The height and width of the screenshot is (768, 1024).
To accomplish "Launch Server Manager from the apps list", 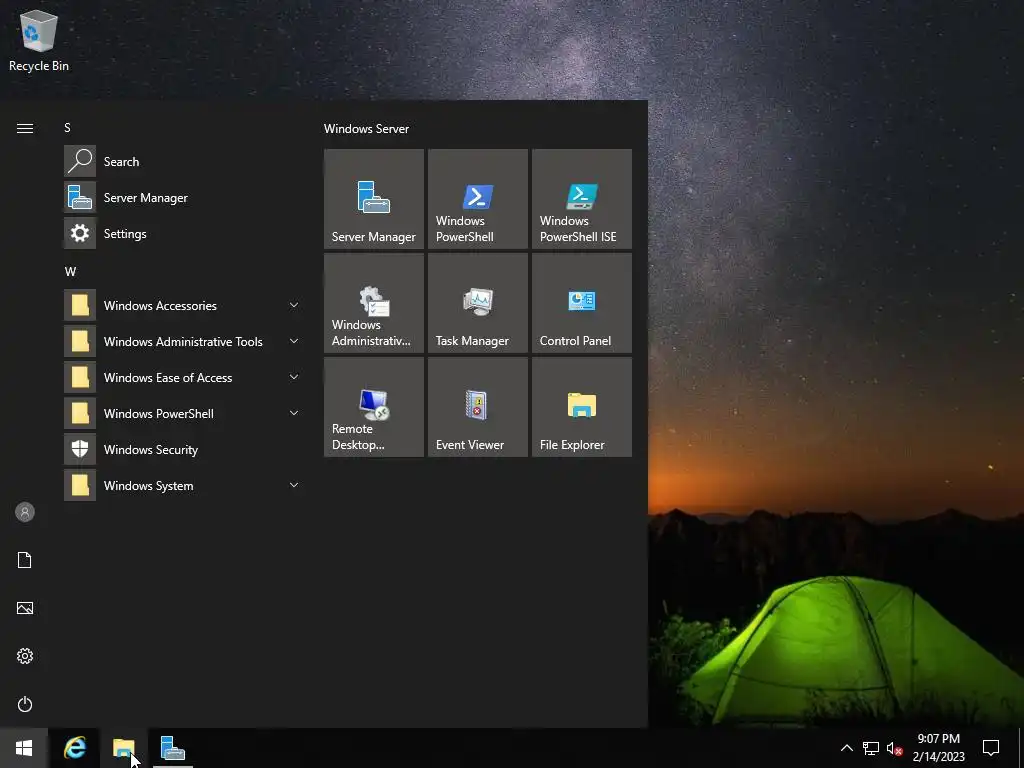I will [x=183, y=197].
